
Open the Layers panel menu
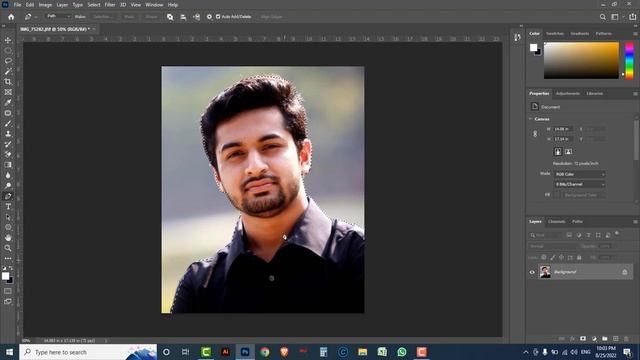click(635, 222)
